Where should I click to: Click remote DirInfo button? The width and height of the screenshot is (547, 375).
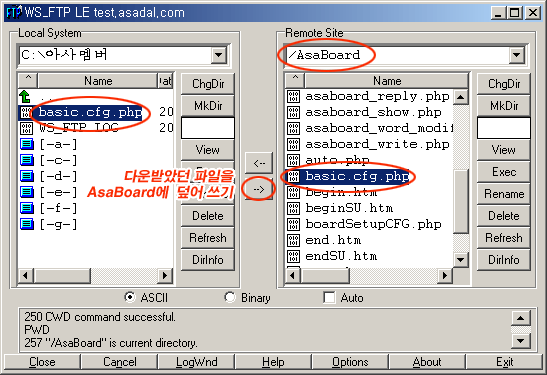click(504, 260)
